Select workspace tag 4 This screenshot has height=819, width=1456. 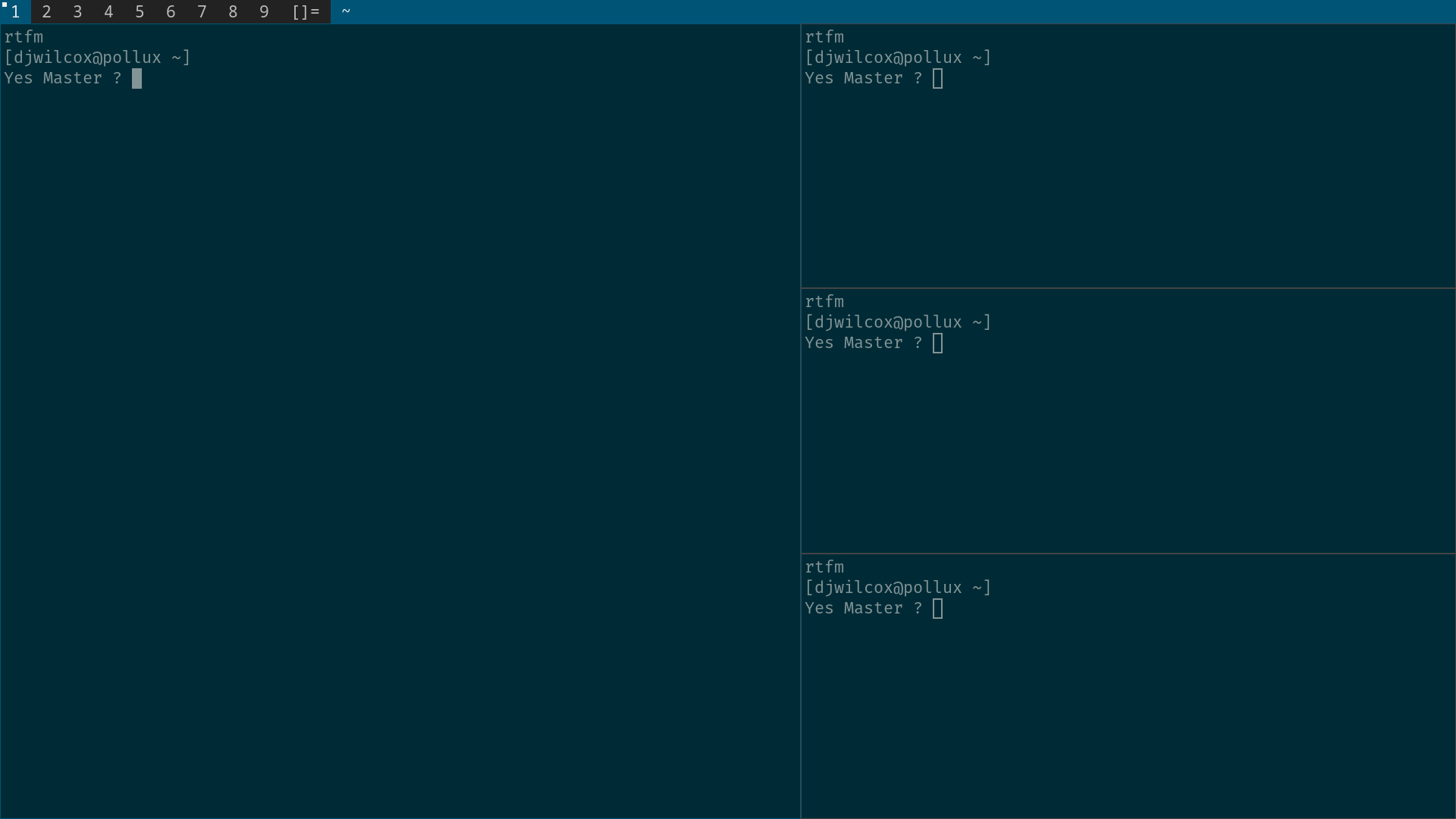click(x=108, y=11)
